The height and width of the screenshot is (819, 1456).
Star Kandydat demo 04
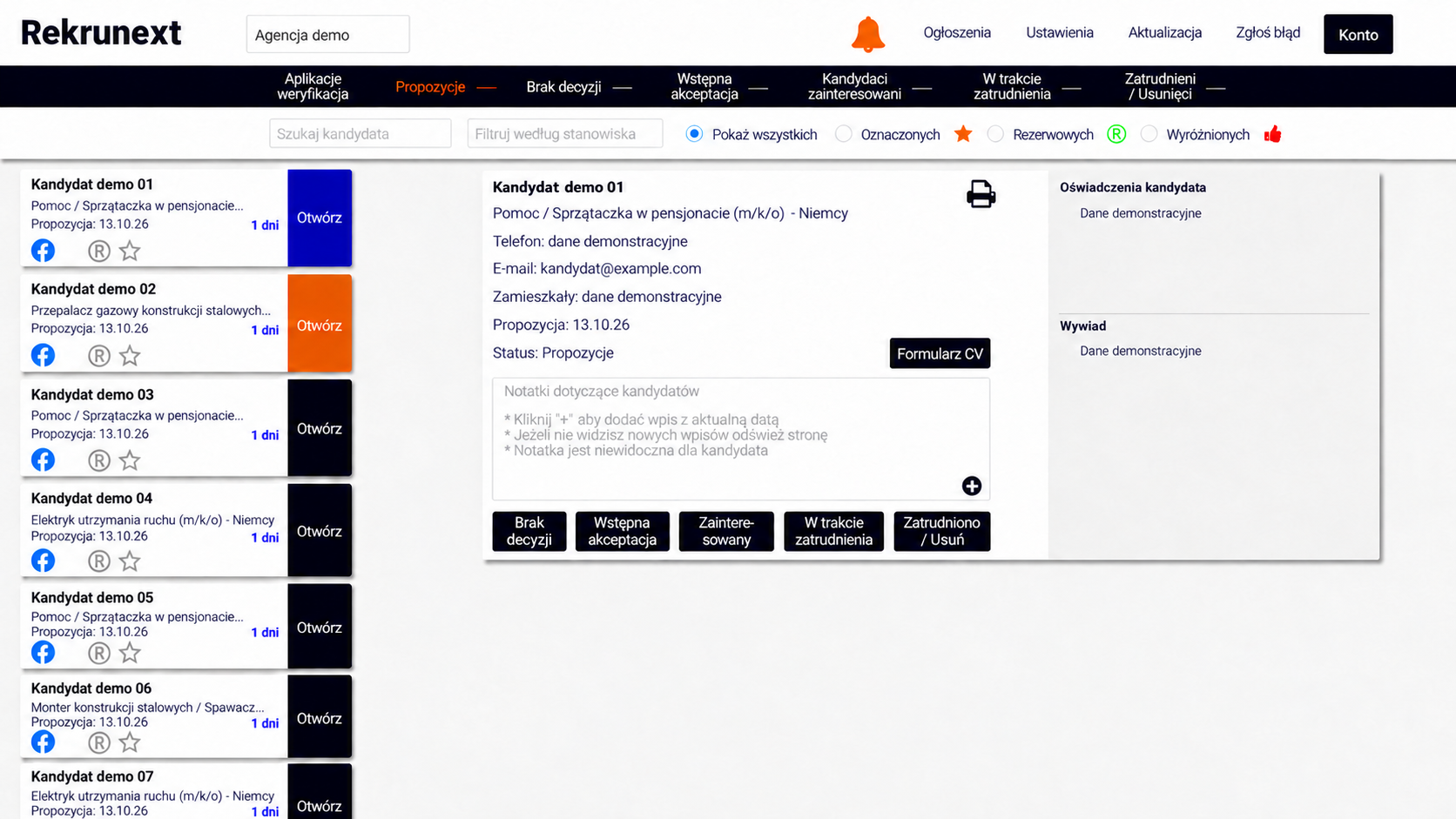click(x=130, y=561)
